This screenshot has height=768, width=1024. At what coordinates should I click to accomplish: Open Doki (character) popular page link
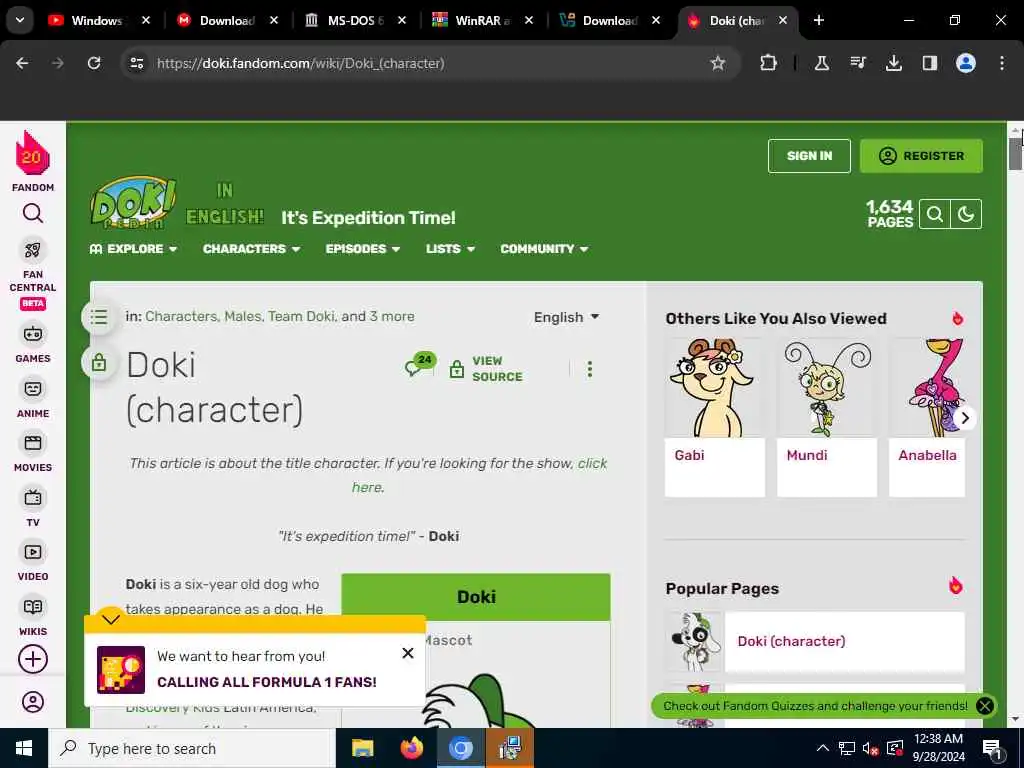coord(791,641)
